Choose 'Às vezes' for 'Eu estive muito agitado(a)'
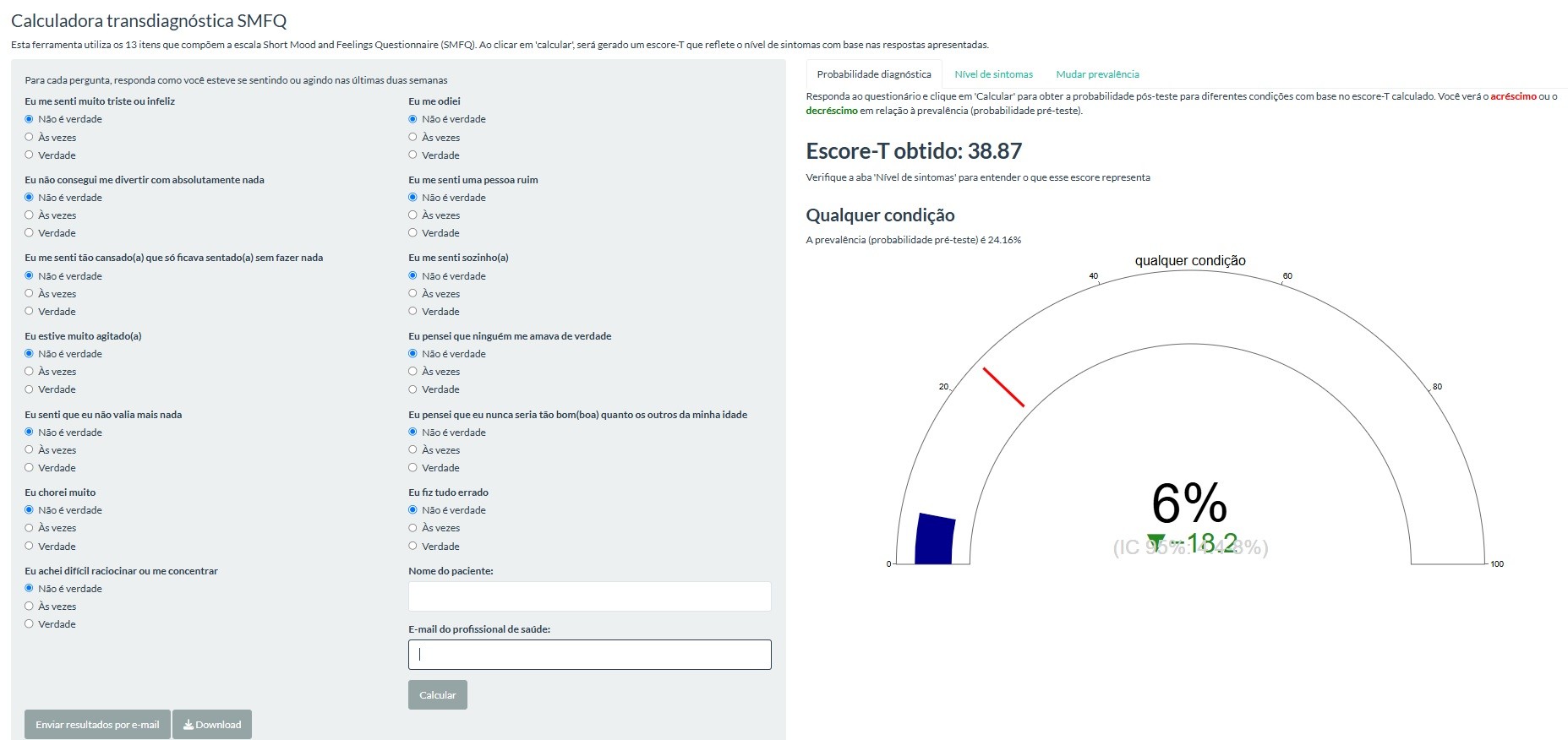This screenshot has height=740, width=1568. pos(30,371)
